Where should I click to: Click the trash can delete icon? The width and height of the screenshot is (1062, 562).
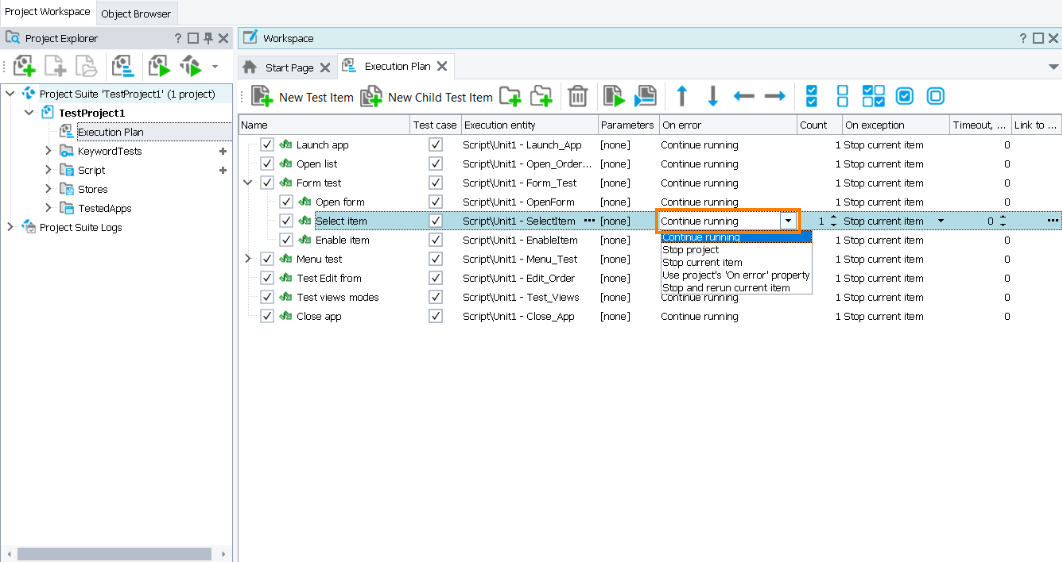tap(577, 96)
